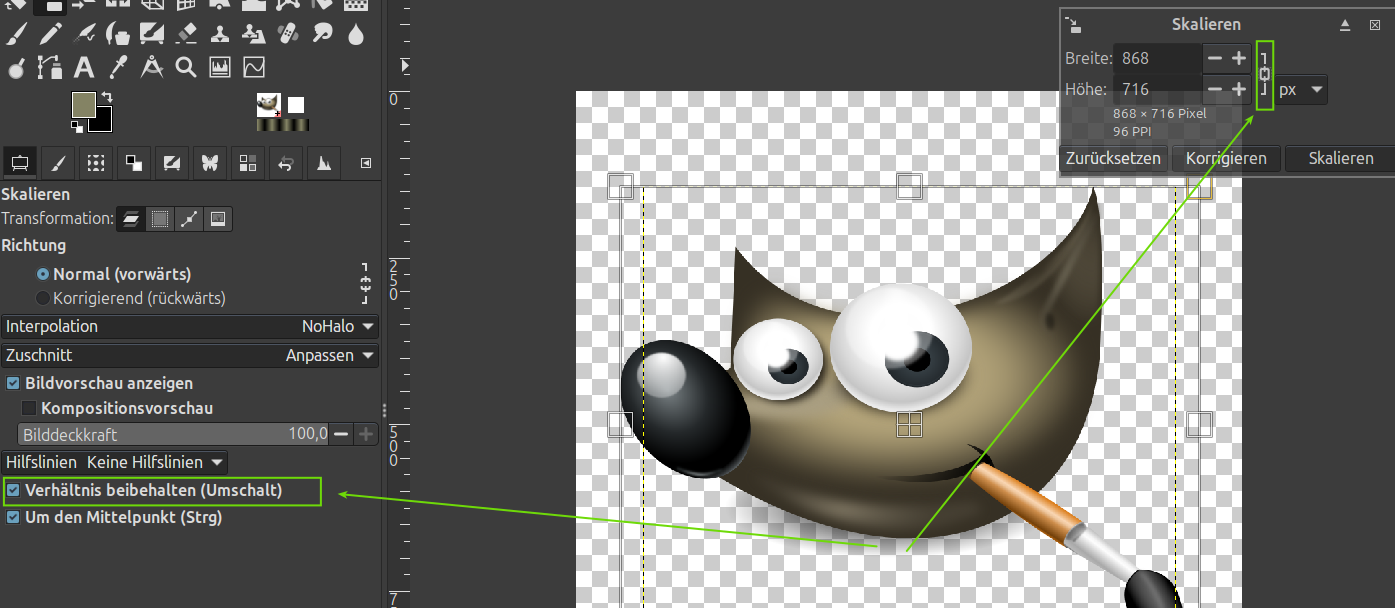
Task: Select the Levels histogram tool icon
Action: (x=220, y=67)
